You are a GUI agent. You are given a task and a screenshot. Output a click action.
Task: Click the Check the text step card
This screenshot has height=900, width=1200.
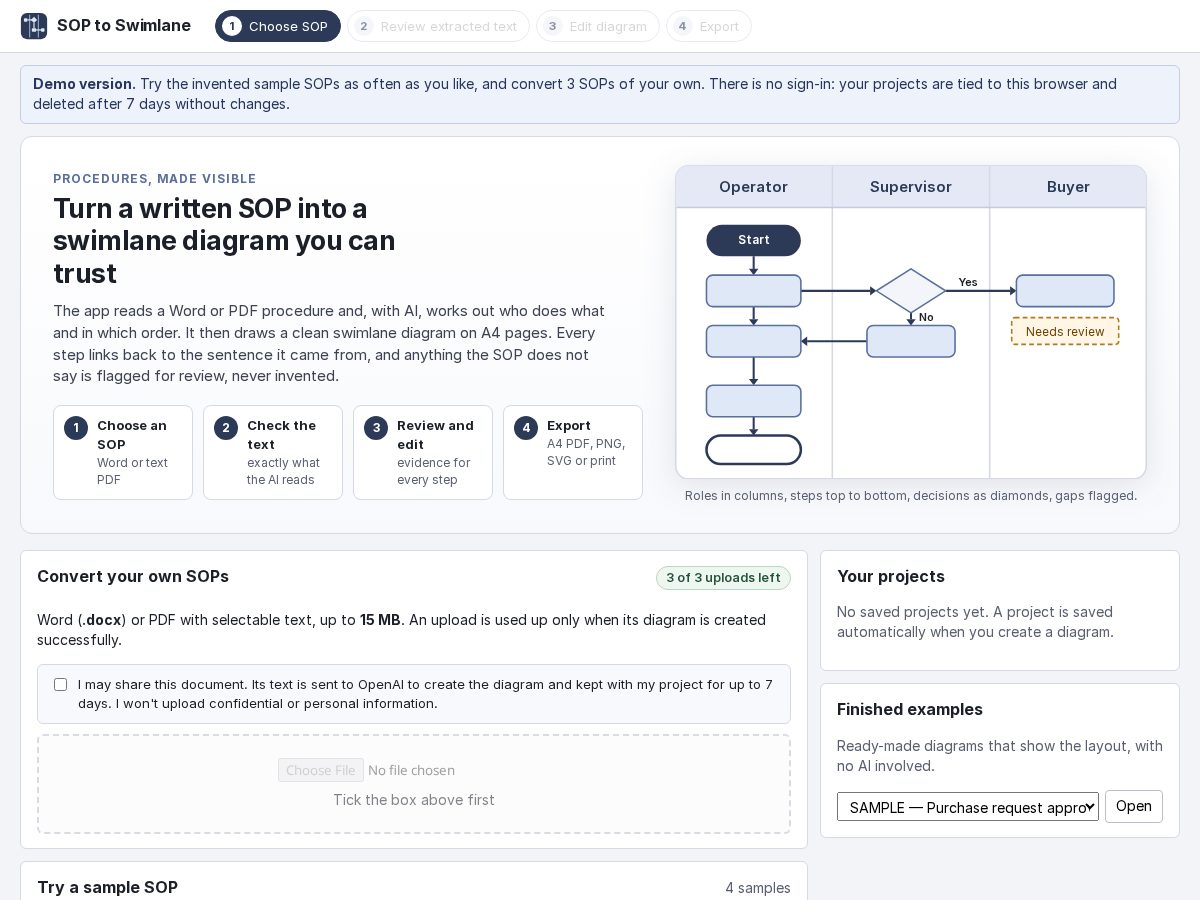(273, 452)
